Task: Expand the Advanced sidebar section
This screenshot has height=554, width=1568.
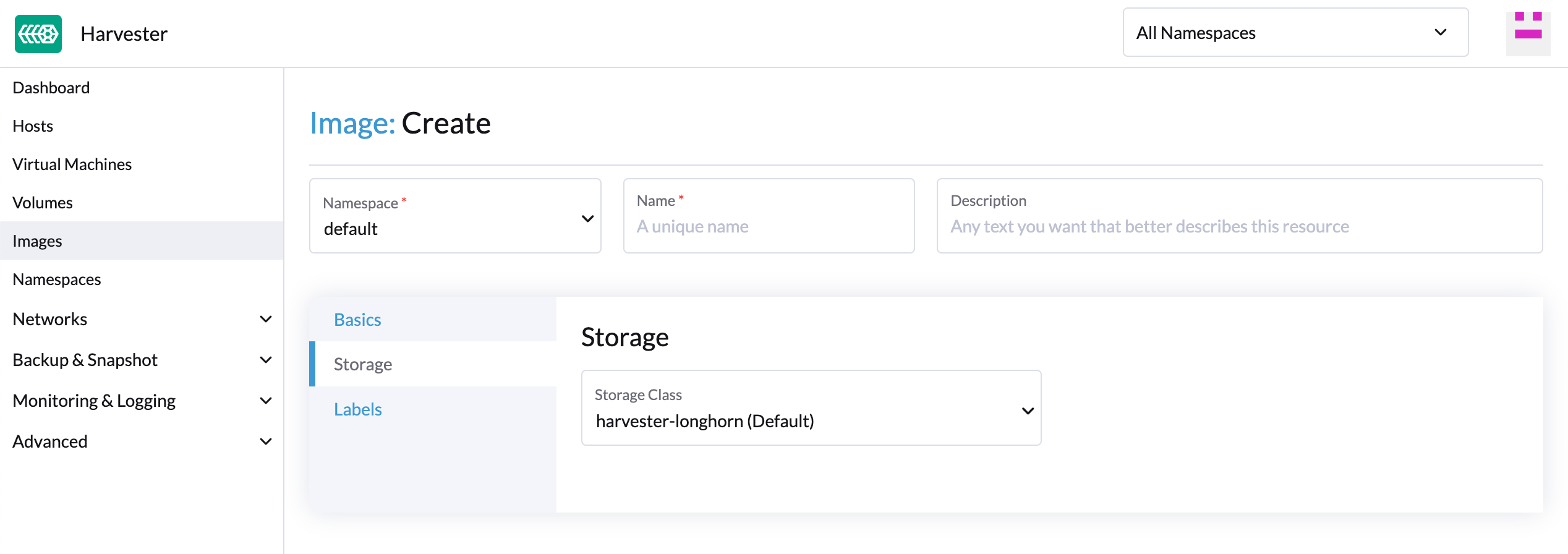Action: click(x=265, y=441)
